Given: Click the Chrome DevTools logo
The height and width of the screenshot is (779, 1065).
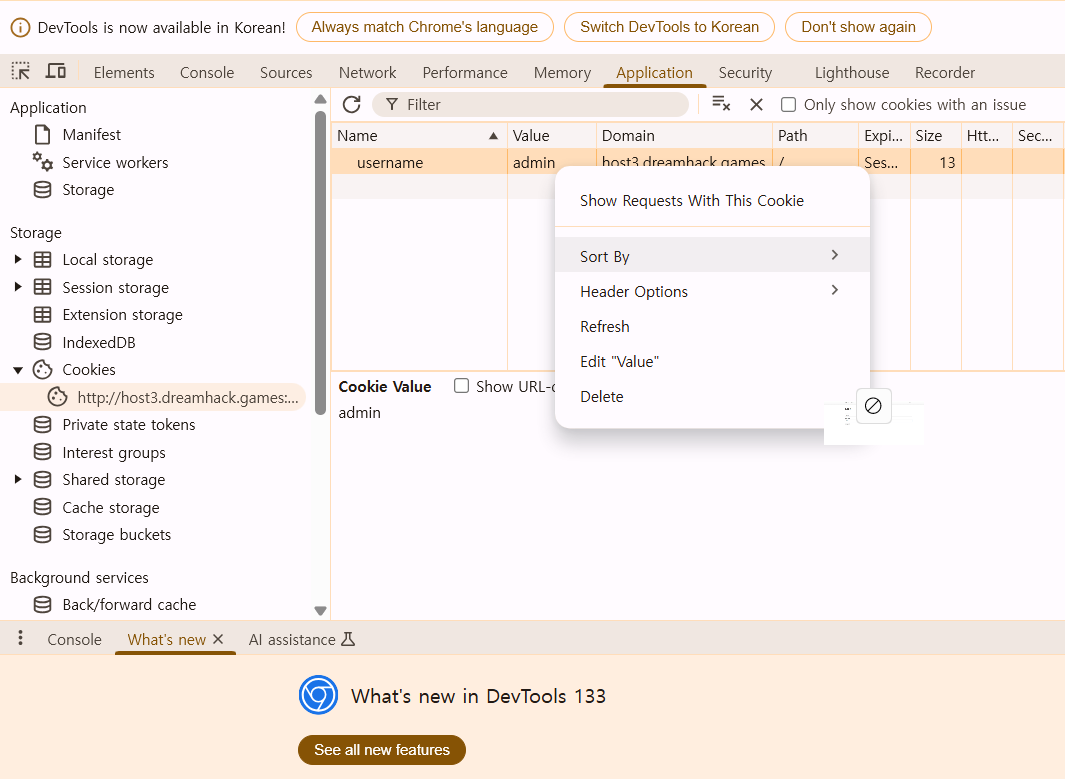Looking at the screenshot, I should pos(319,695).
